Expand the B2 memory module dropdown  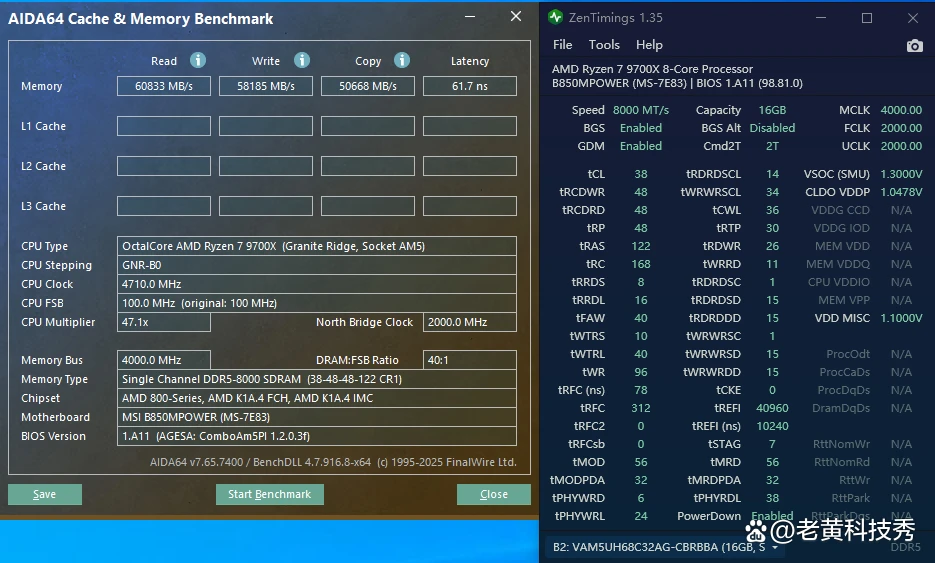coord(775,547)
